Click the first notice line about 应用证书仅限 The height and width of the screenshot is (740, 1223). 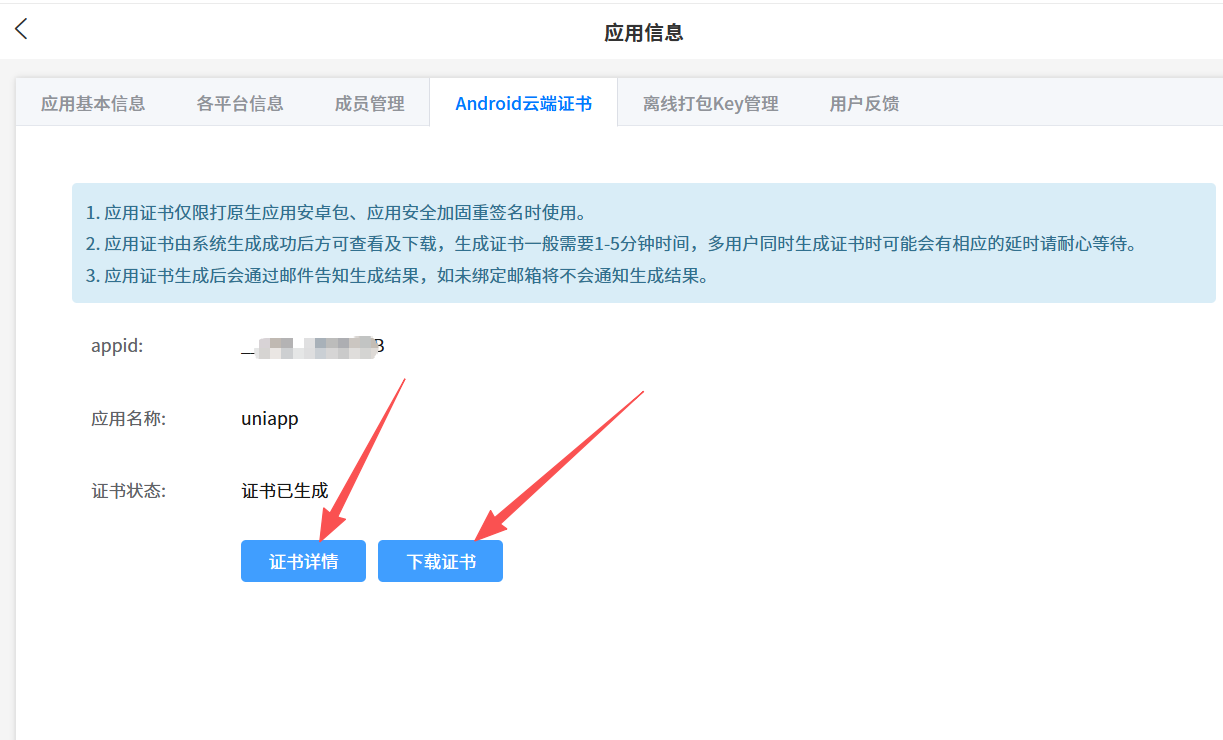click(335, 213)
